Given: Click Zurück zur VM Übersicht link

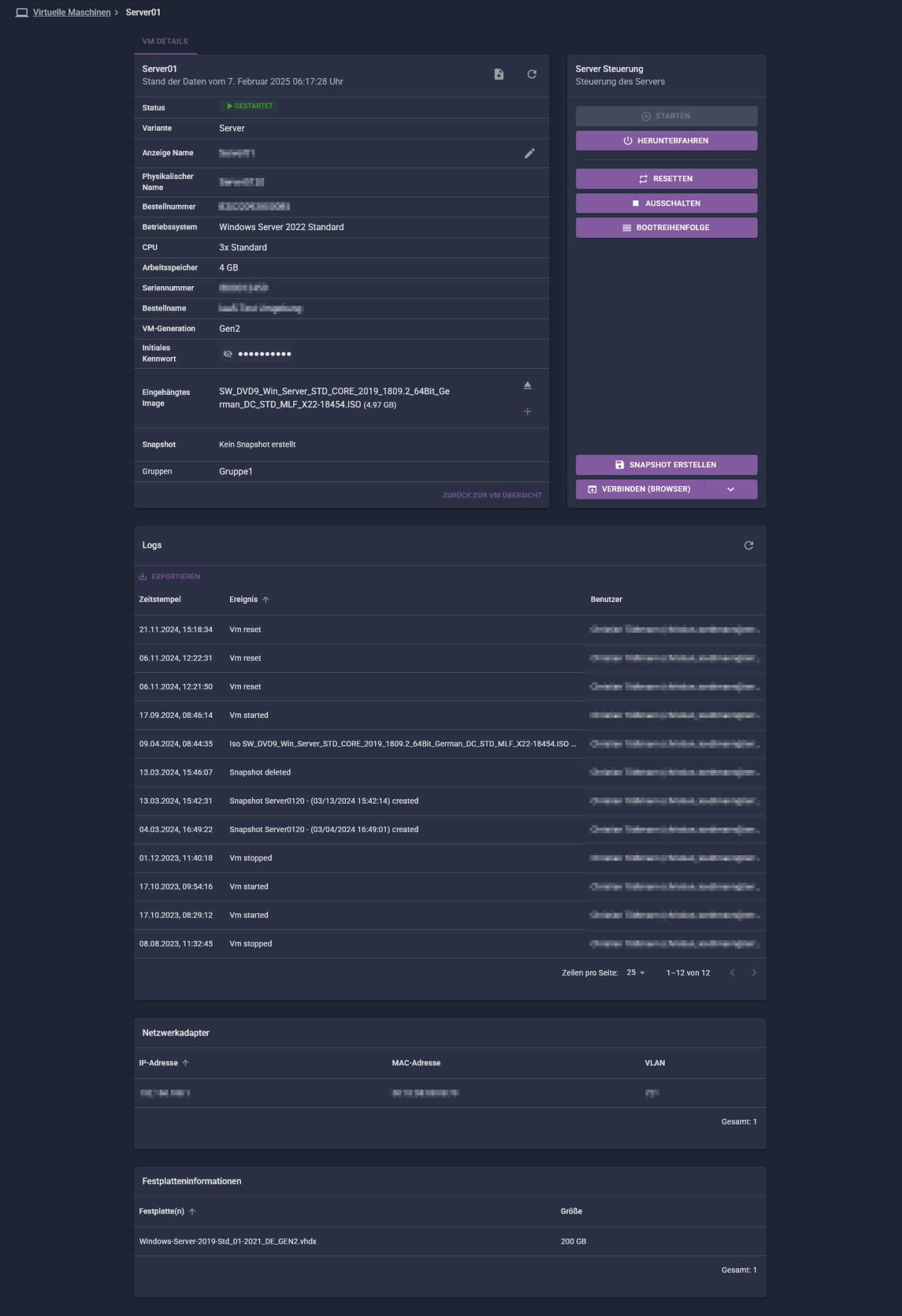Looking at the screenshot, I should (x=492, y=496).
